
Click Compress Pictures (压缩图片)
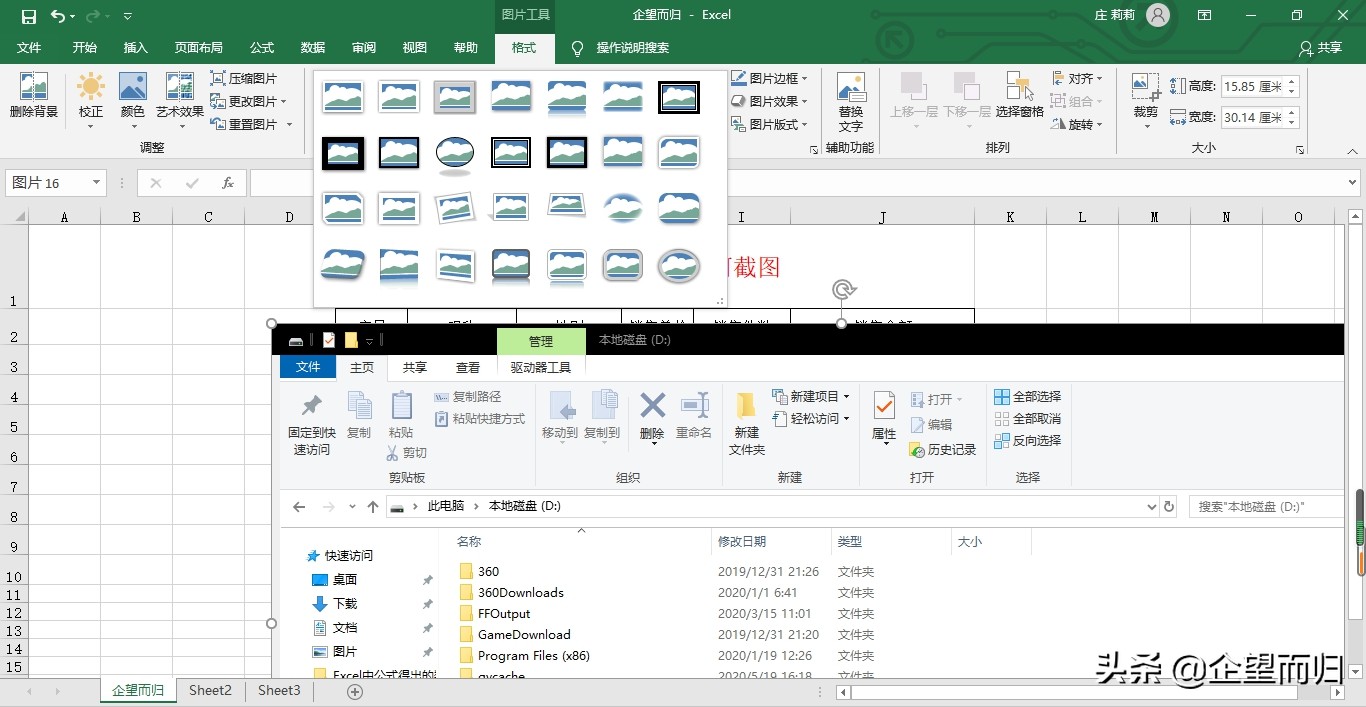(x=243, y=78)
